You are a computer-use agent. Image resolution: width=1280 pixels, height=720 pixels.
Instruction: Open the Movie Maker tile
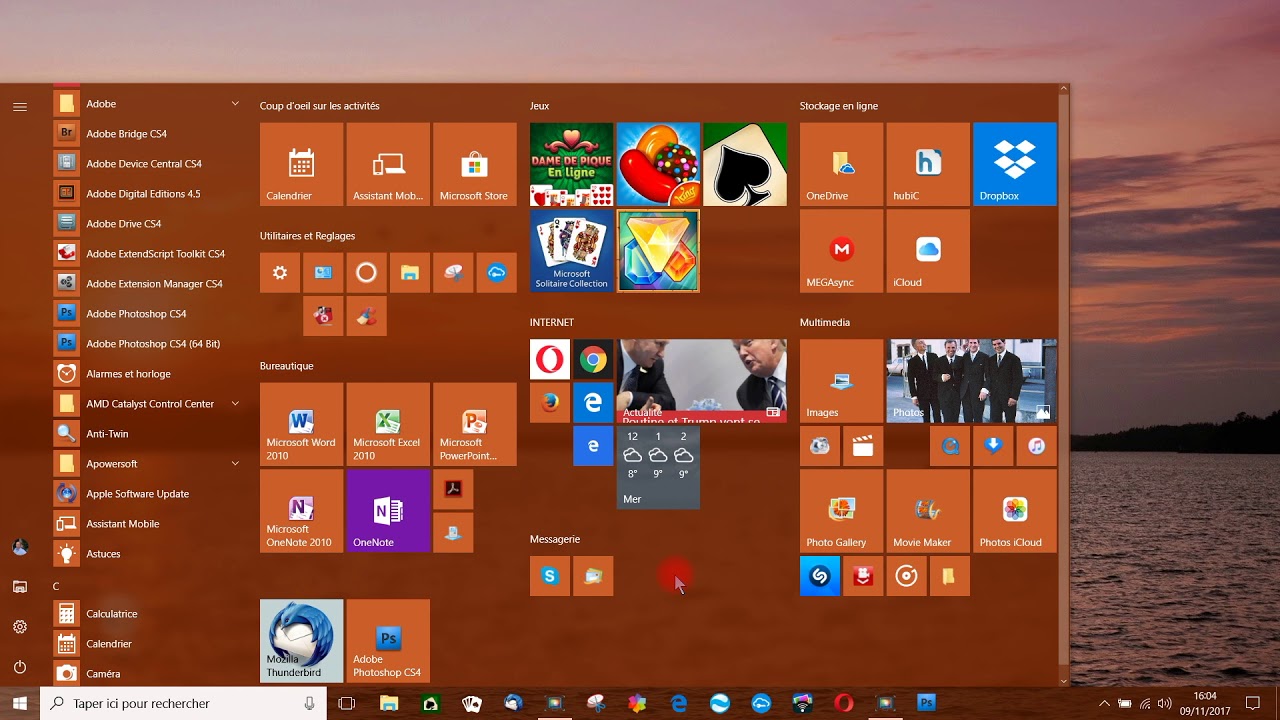pyautogui.click(x=928, y=511)
